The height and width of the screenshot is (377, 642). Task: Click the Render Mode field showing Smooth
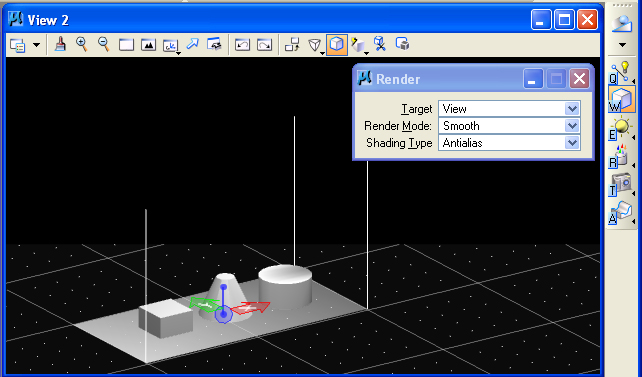pos(509,126)
